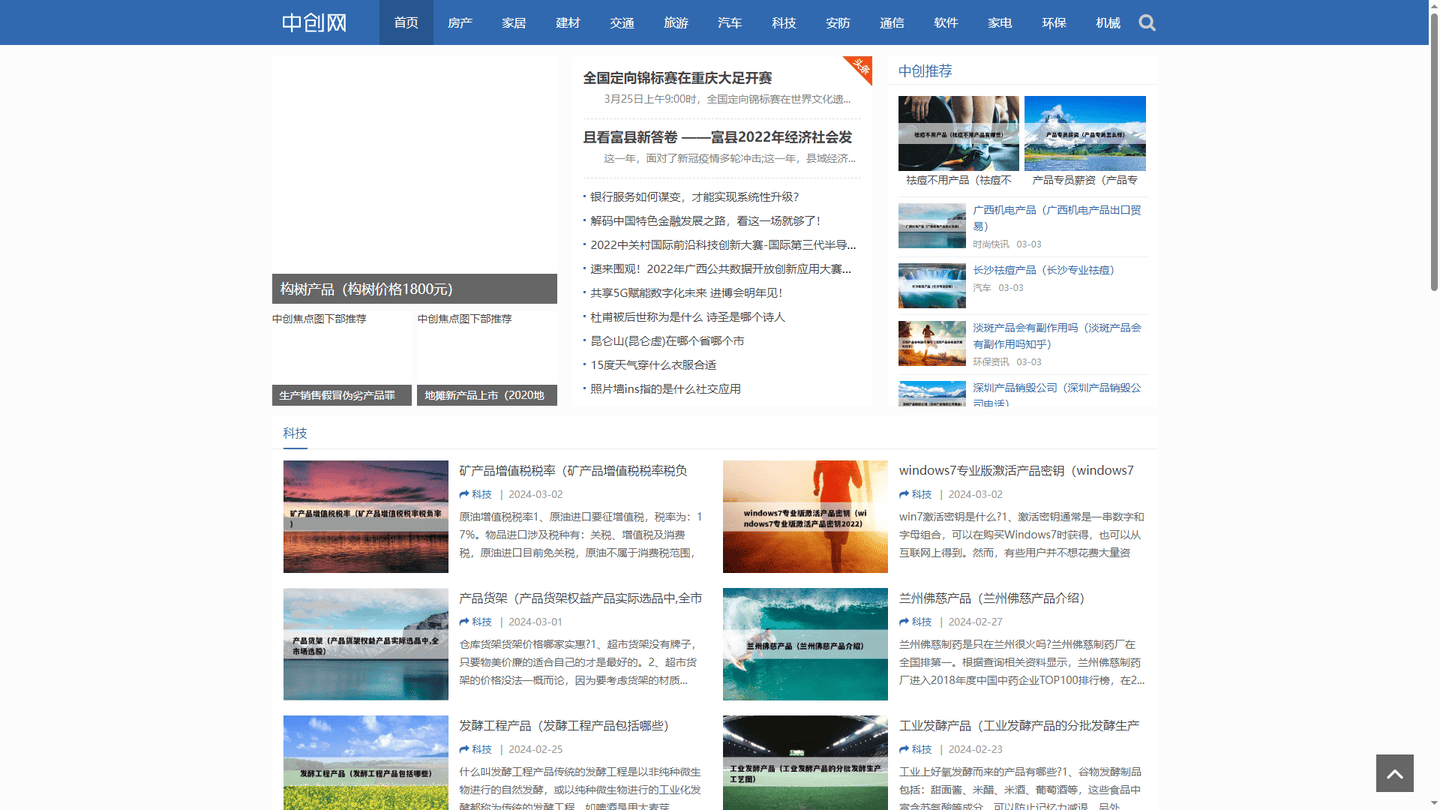Go to the 软件 channel
1440x810 pixels.
(x=946, y=22)
